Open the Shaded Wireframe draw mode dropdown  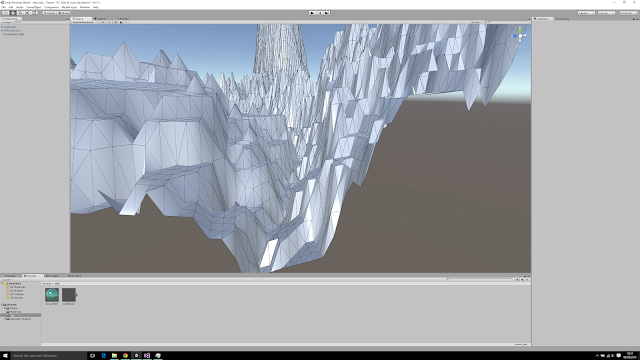[x=85, y=22]
